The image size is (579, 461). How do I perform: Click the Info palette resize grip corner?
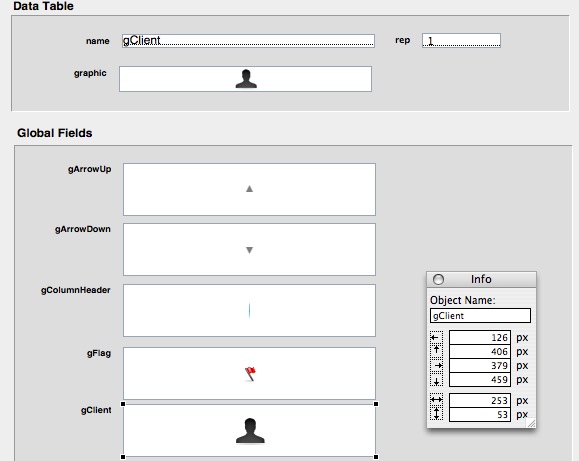click(x=531, y=423)
